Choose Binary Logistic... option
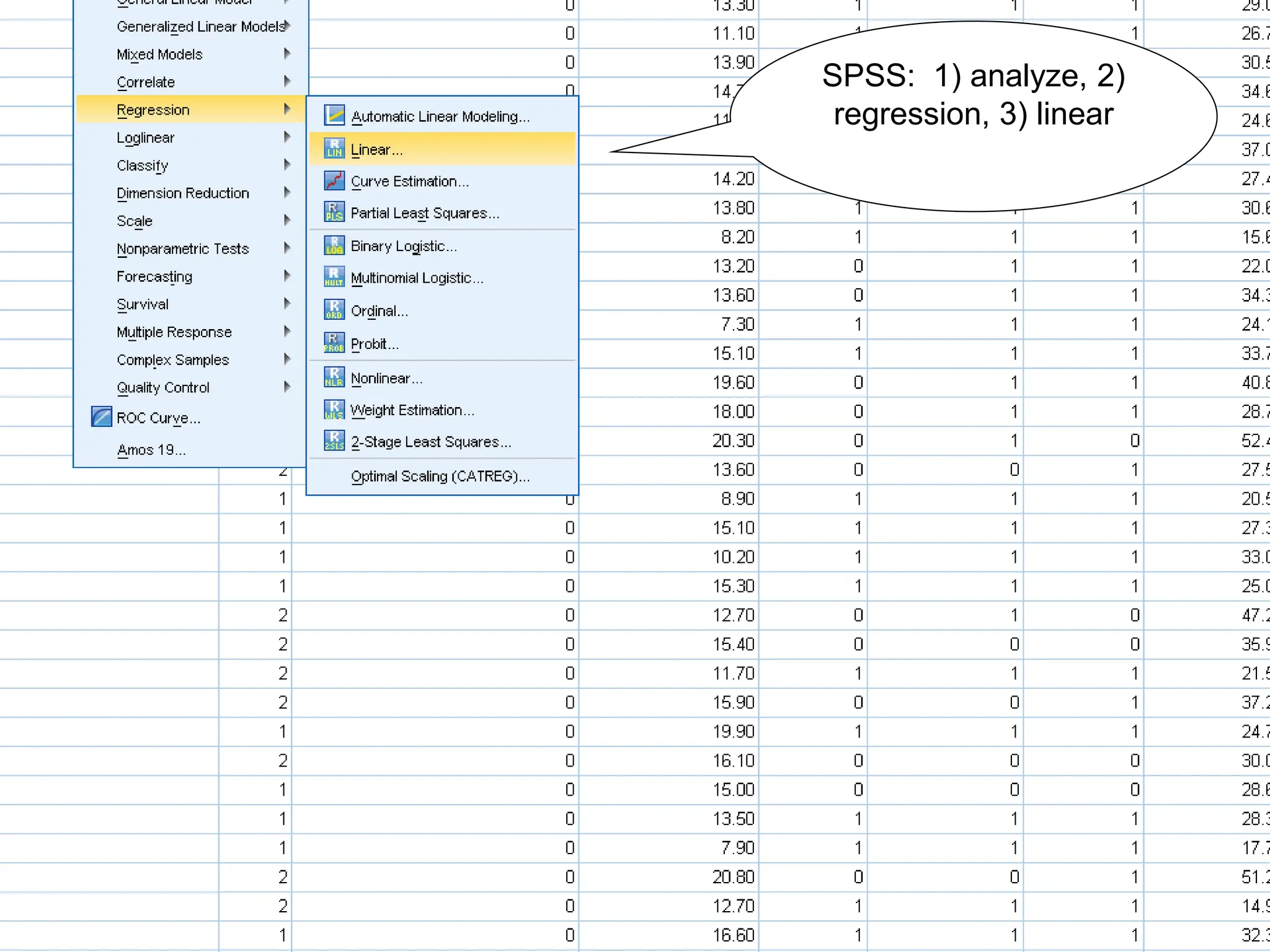 443,246
